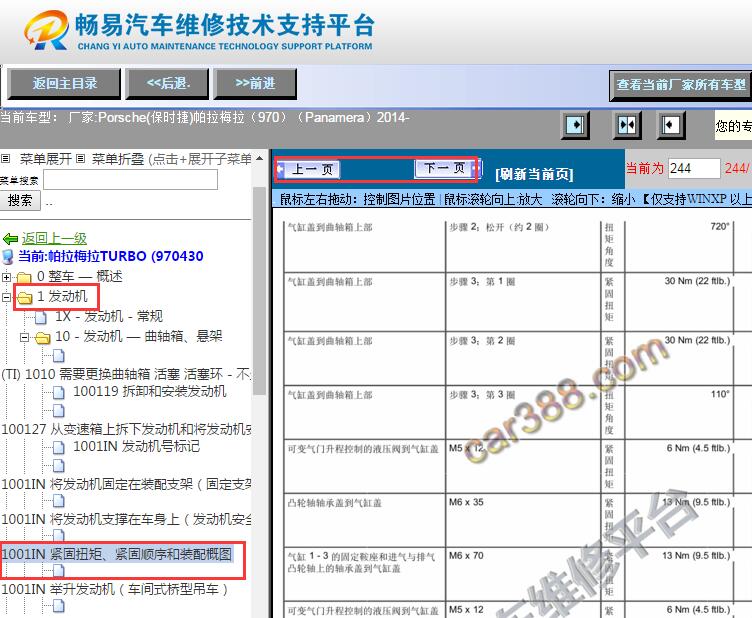Go back with the <<后退 button
Viewport: 752px width, 618px height.
167,84
